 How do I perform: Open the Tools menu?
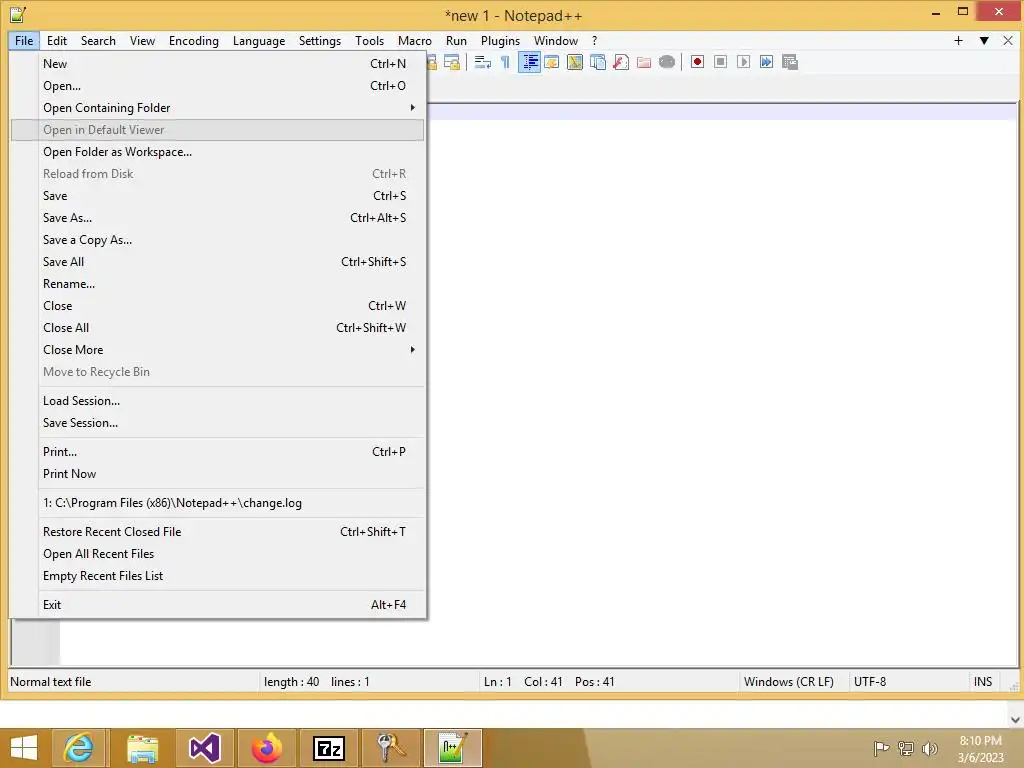pyautogui.click(x=369, y=40)
